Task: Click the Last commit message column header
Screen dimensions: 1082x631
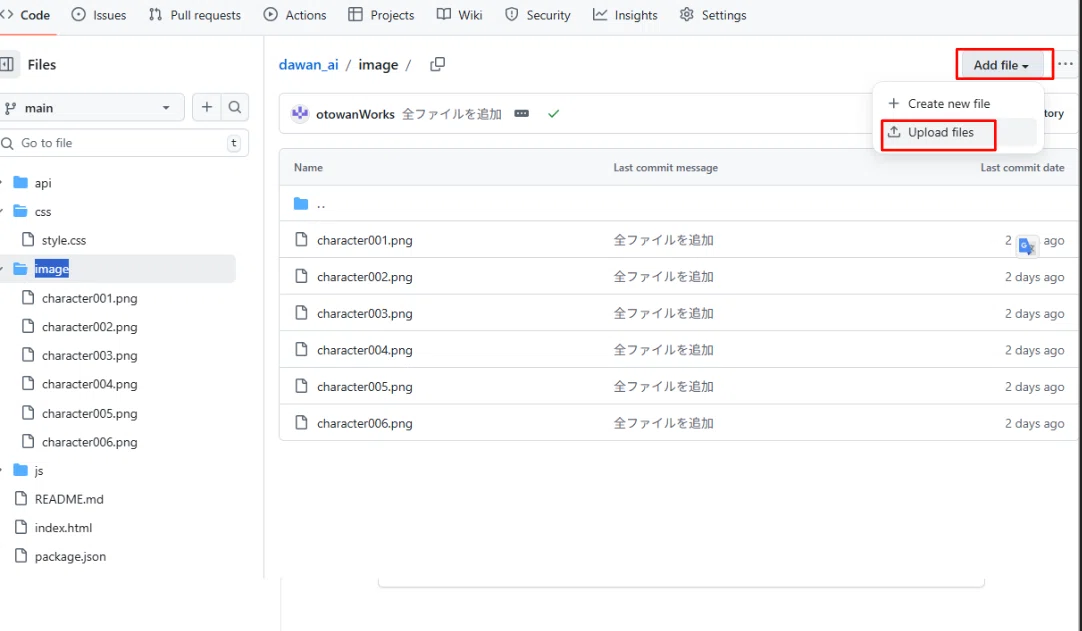Action: pos(665,168)
